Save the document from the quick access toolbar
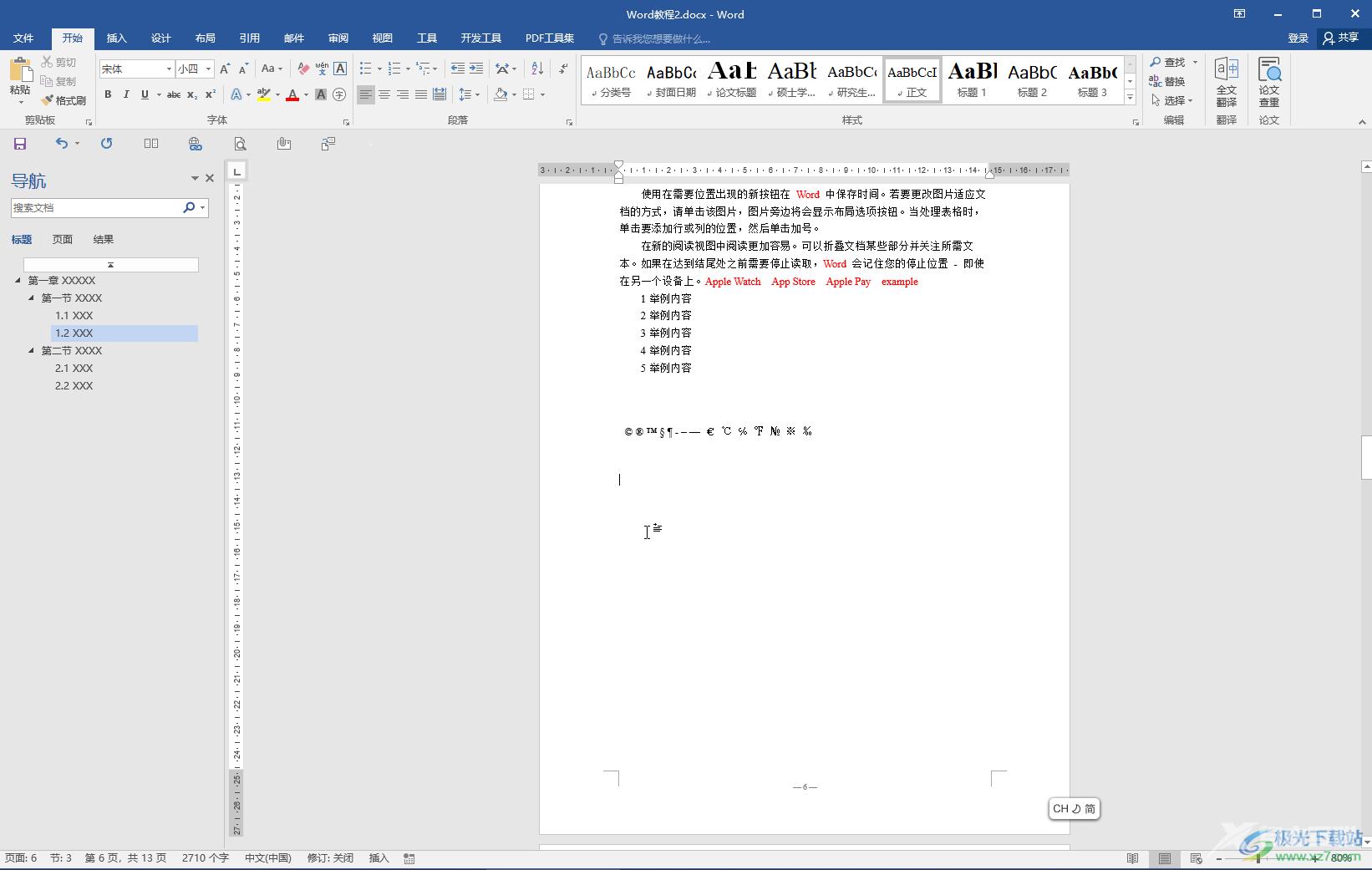 coord(20,144)
